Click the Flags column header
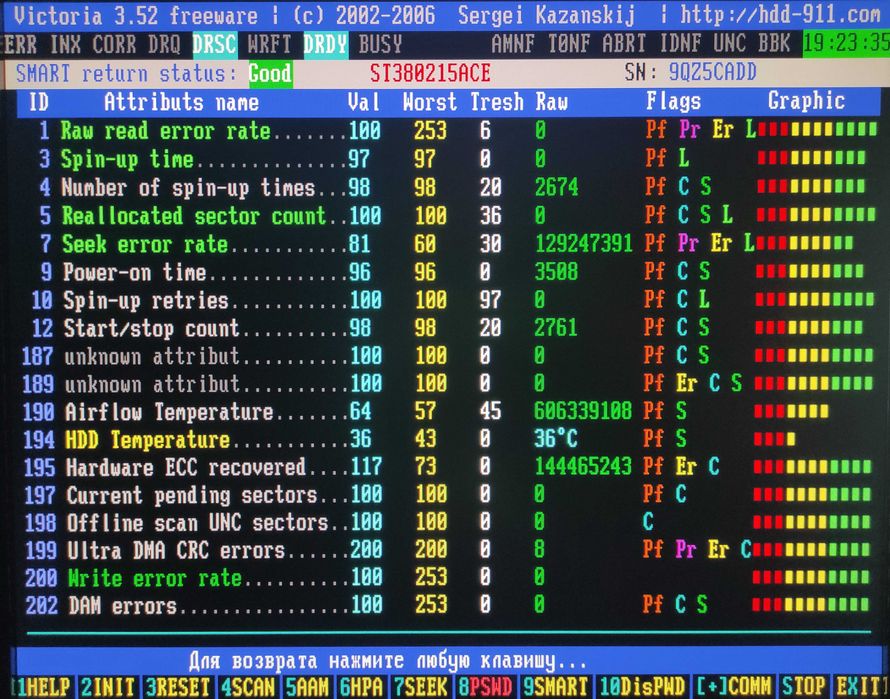 click(674, 102)
